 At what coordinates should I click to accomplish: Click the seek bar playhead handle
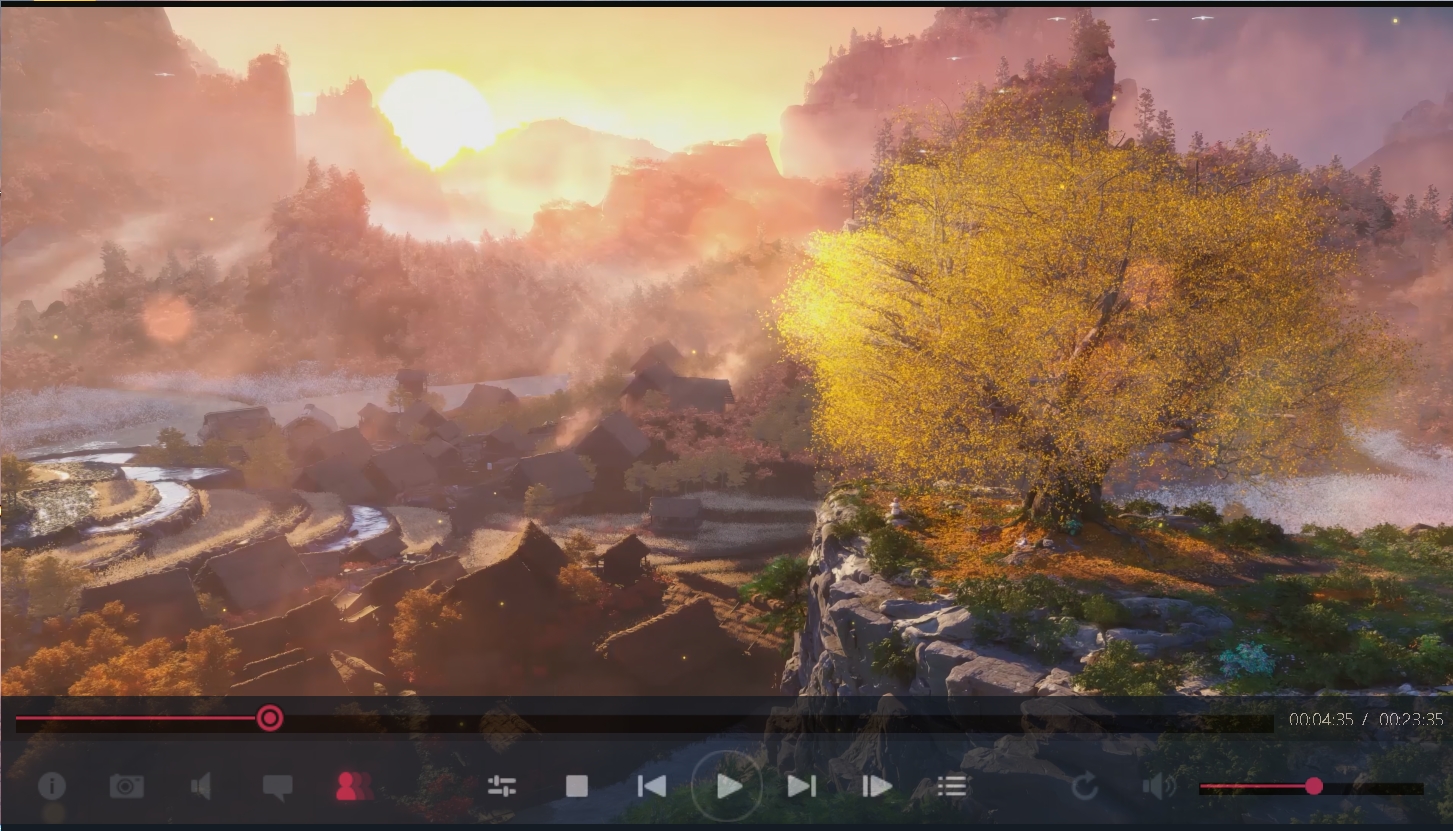click(x=270, y=718)
